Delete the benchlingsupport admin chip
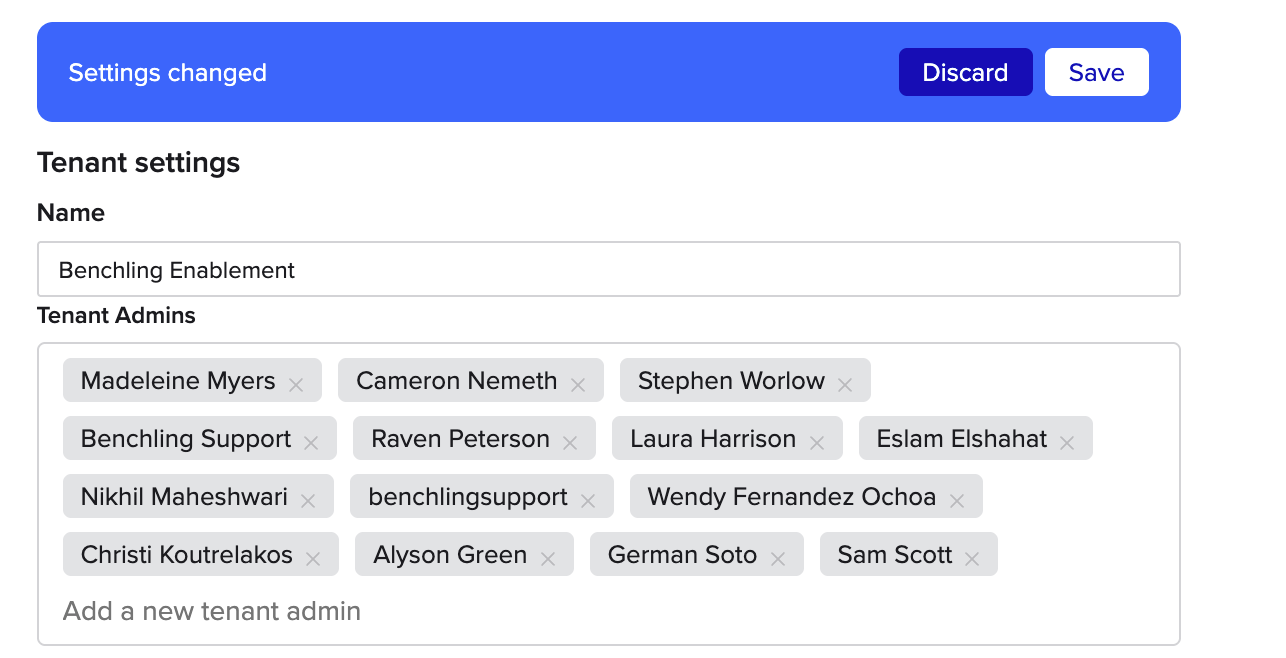This screenshot has height=658, width=1286. 588,500
